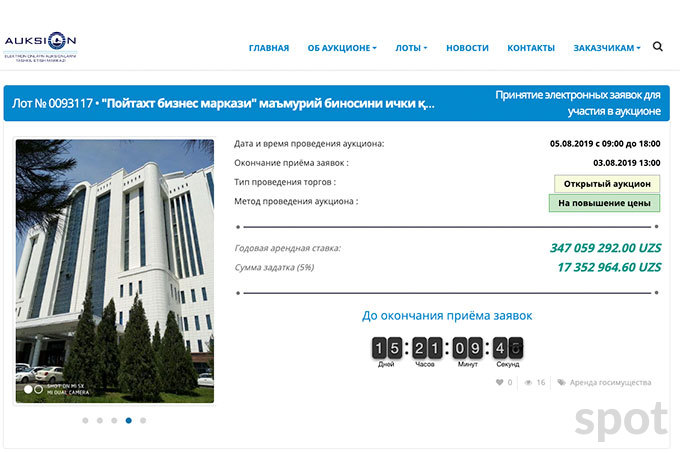Screen dimensions: 680x453
Task: Select the first carousel dot
Action: pos(85,420)
